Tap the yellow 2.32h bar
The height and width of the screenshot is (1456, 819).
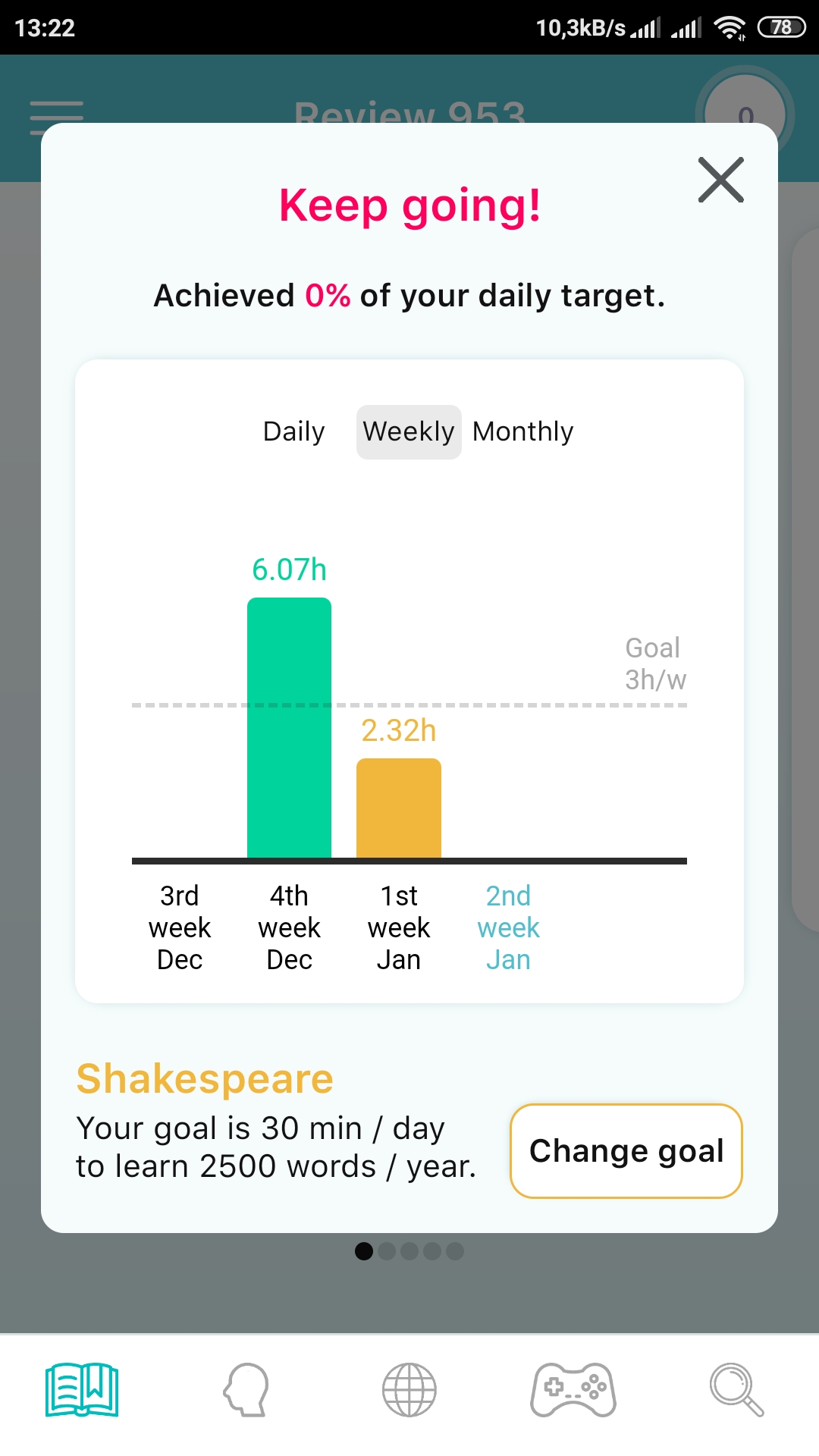click(399, 808)
